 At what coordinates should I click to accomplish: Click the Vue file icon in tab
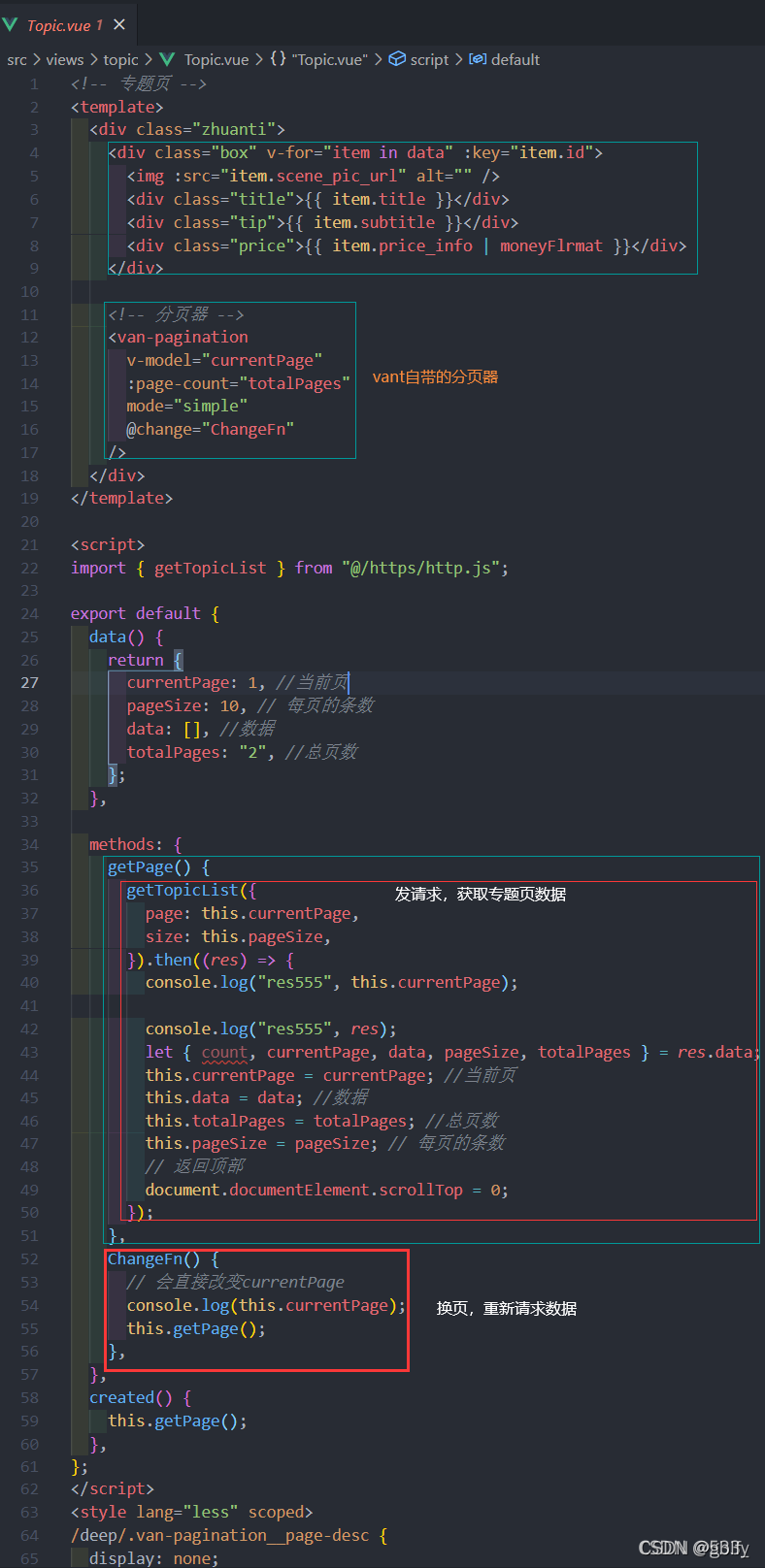11,24
